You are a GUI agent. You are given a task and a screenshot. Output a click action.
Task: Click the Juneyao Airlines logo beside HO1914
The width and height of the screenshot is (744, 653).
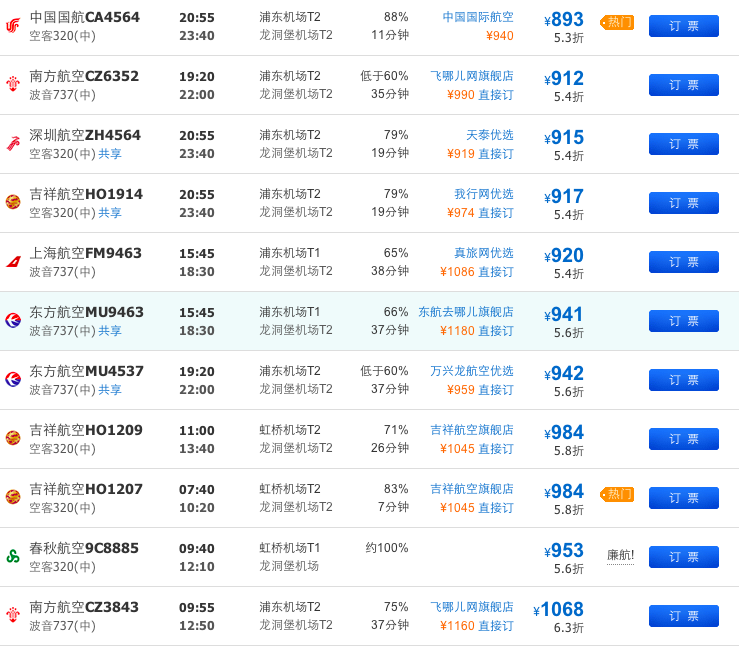pyautogui.click(x=13, y=202)
